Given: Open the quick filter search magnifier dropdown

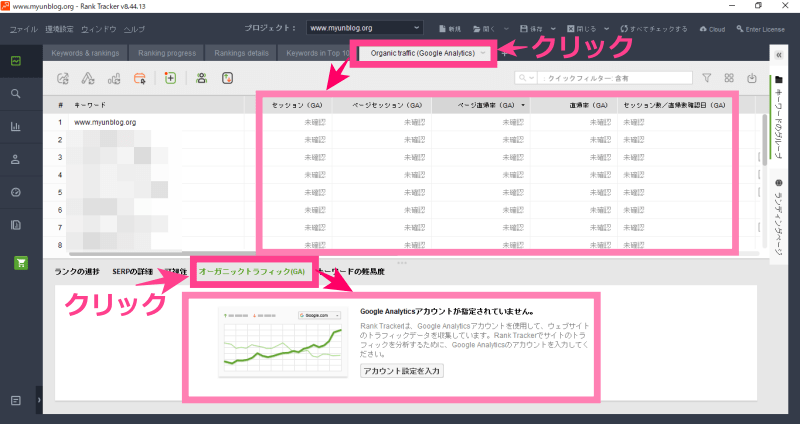Looking at the screenshot, I should [x=526, y=78].
